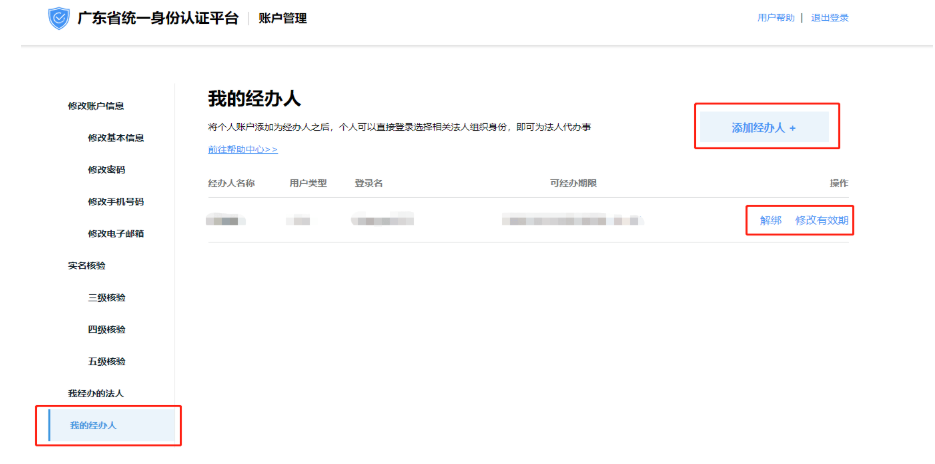Click the 可经办期限 column header

(573, 184)
